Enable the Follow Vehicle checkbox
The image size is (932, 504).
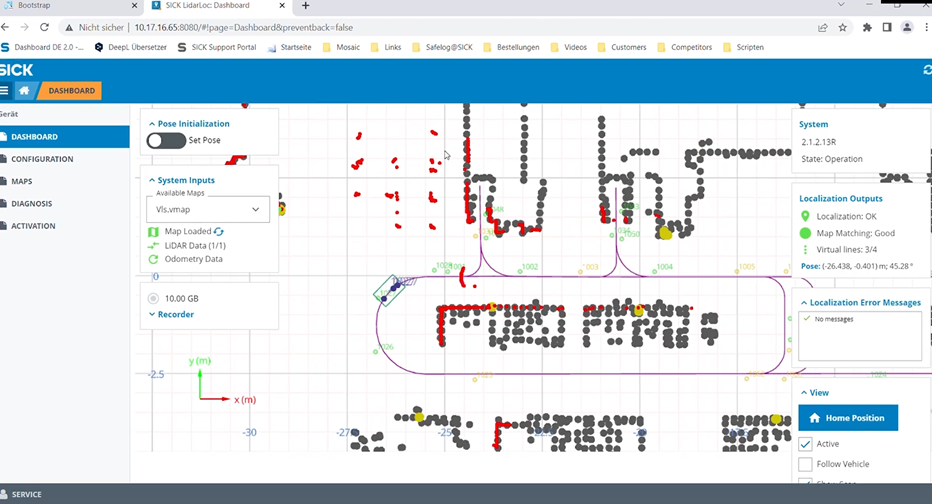(x=805, y=464)
